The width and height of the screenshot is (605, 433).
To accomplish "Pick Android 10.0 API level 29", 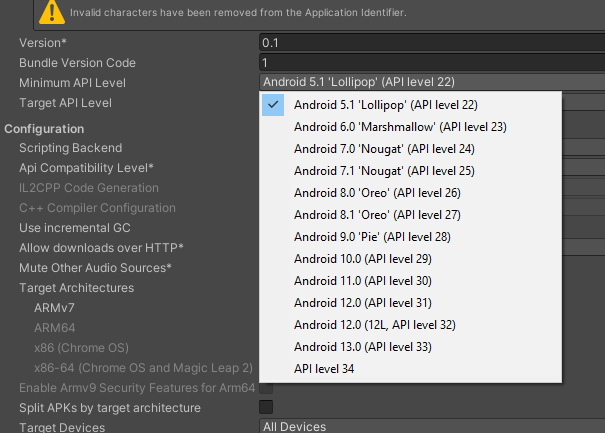I will [363, 259].
